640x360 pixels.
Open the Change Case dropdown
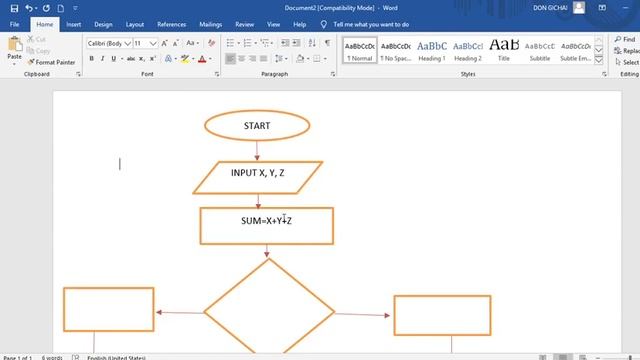(x=192, y=43)
